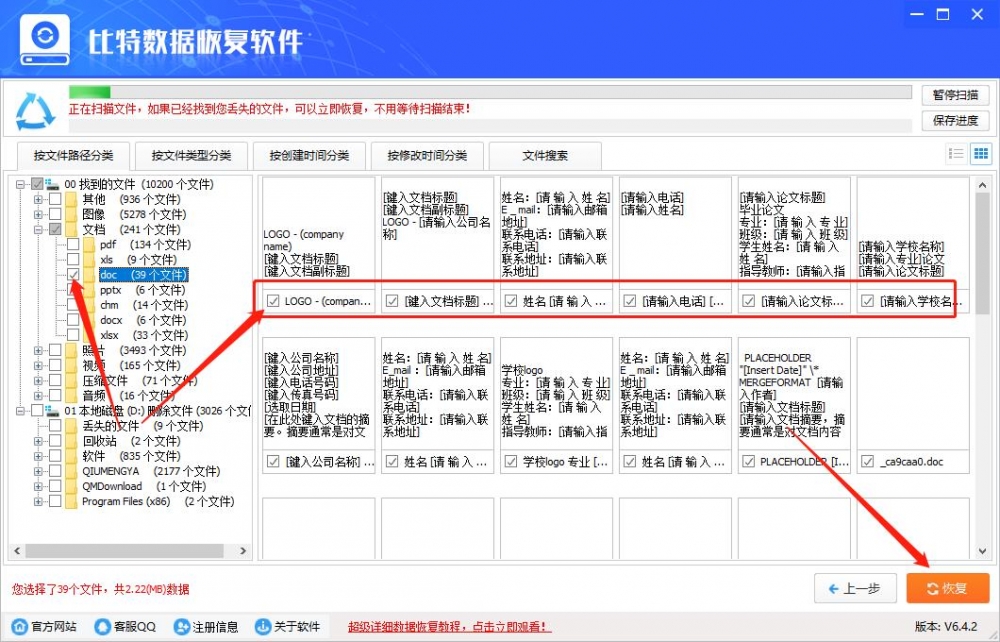Viewport: 1000px width, 642px height.
Task: Click the QIUMENGYA folder icon
Action: point(71,472)
